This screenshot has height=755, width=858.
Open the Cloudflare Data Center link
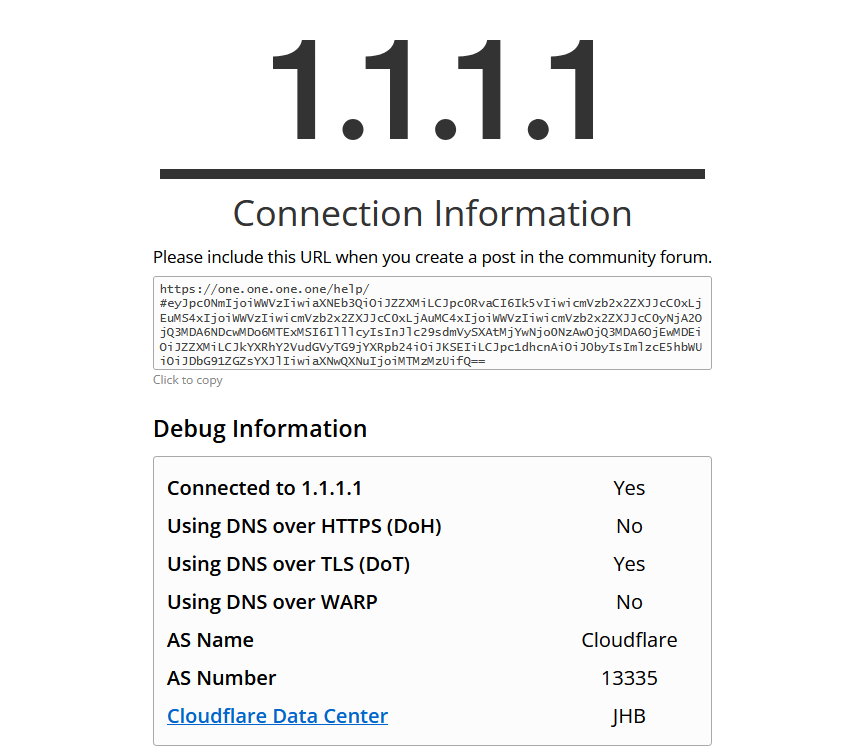click(277, 716)
